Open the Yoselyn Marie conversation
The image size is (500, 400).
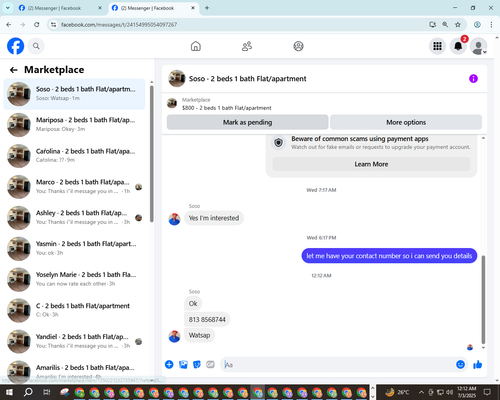(x=75, y=279)
